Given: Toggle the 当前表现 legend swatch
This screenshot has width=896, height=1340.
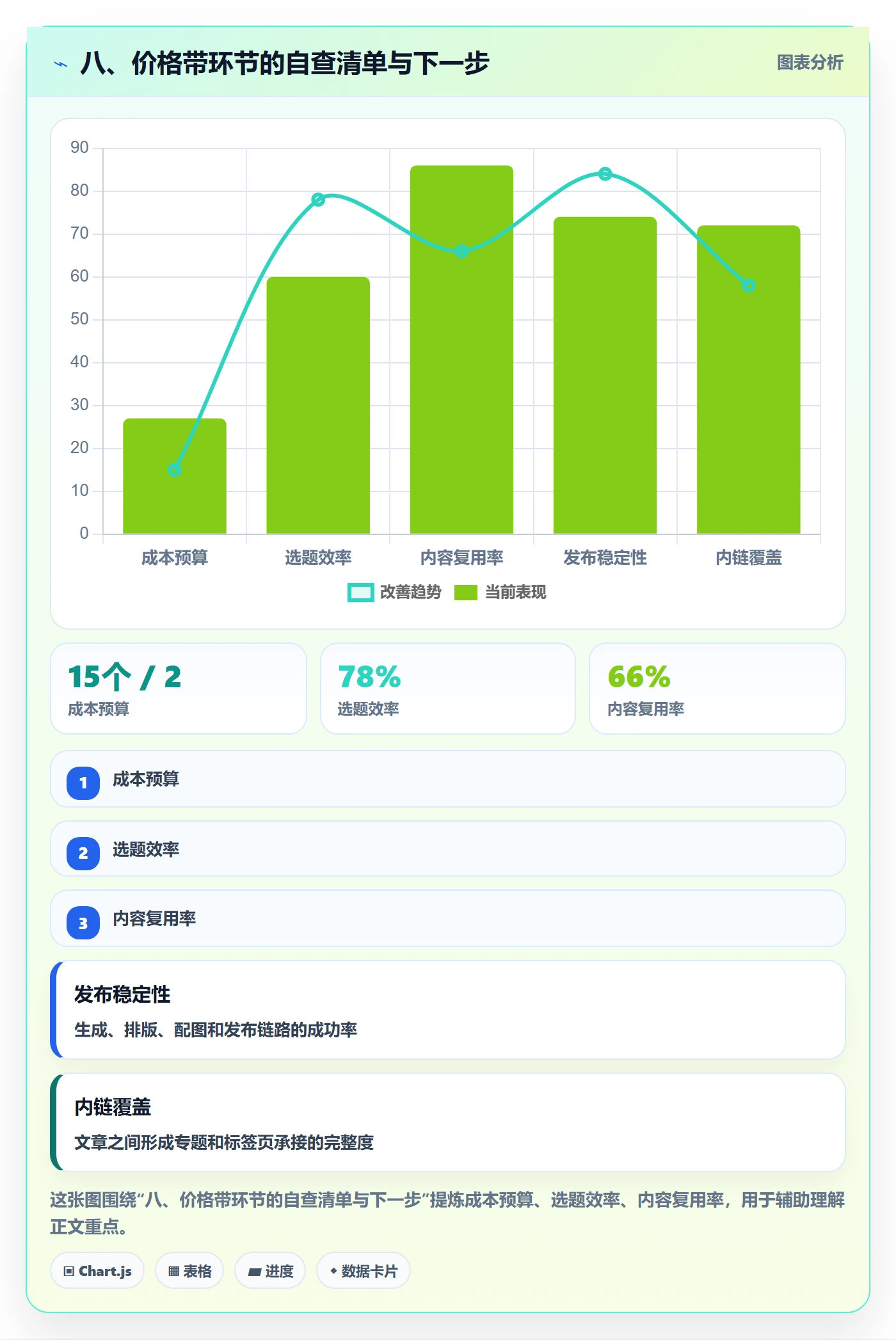Looking at the screenshot, I should 465,593.
